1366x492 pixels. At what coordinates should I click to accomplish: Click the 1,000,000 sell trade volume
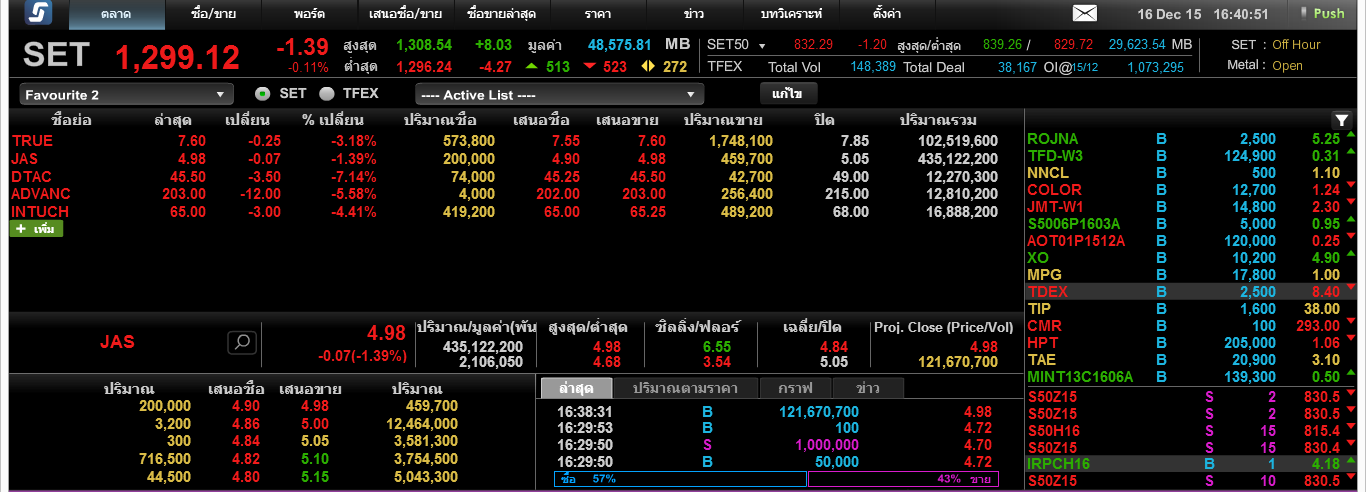(826, 445)
